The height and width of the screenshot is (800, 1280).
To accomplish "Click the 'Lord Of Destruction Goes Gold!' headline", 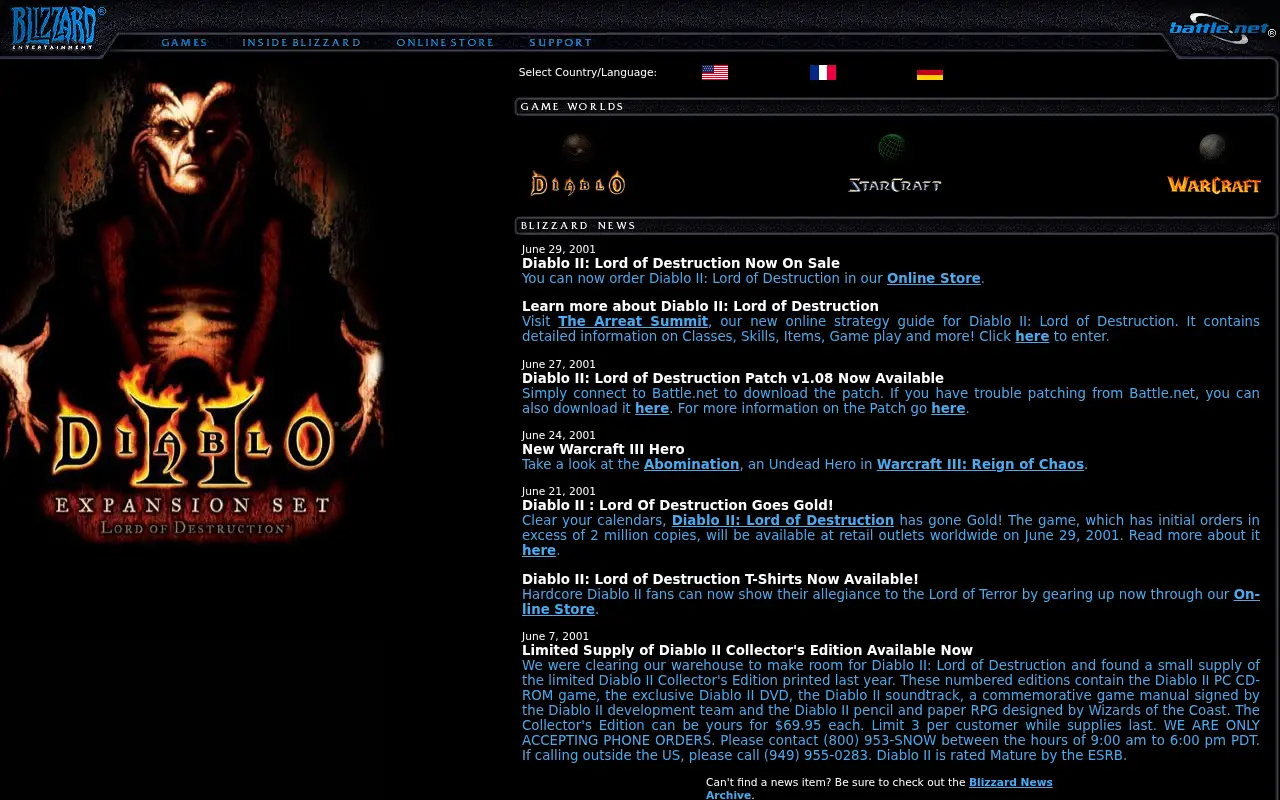I will pos(678,506).
